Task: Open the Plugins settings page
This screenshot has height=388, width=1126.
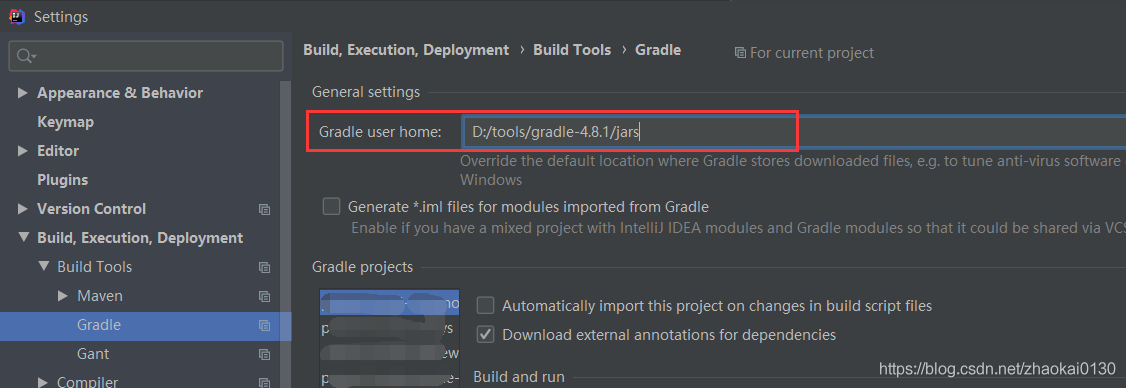Action: [62, 180]
